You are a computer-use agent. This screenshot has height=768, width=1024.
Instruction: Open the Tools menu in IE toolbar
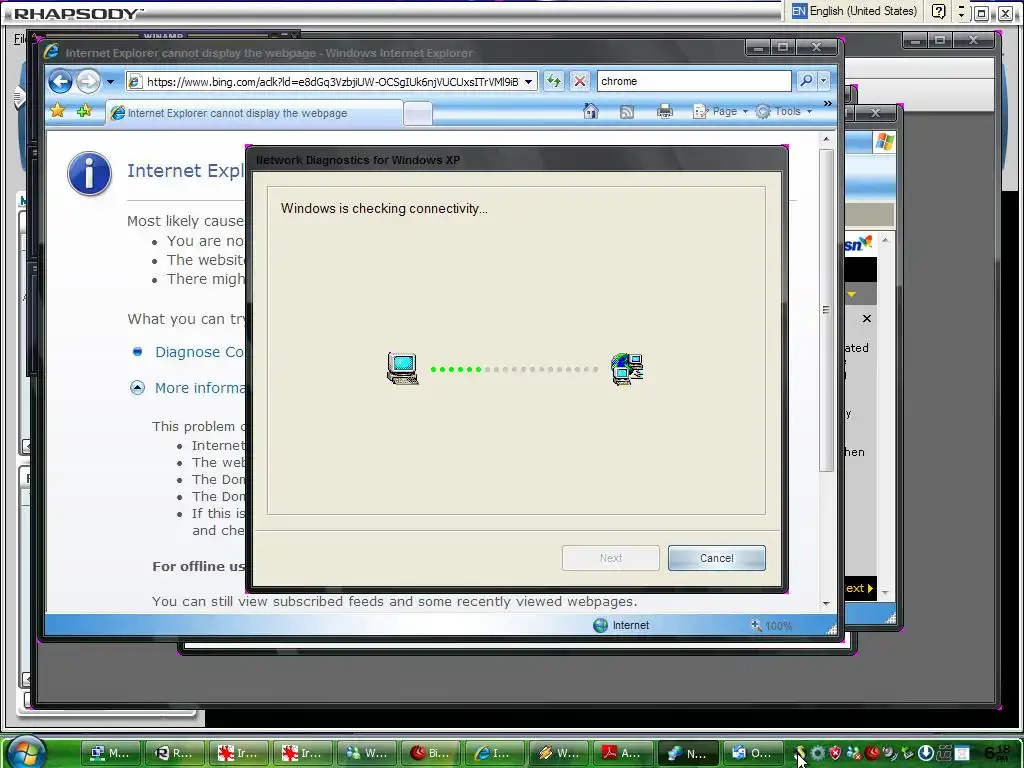pyautogui.click(x=784, y=112)
